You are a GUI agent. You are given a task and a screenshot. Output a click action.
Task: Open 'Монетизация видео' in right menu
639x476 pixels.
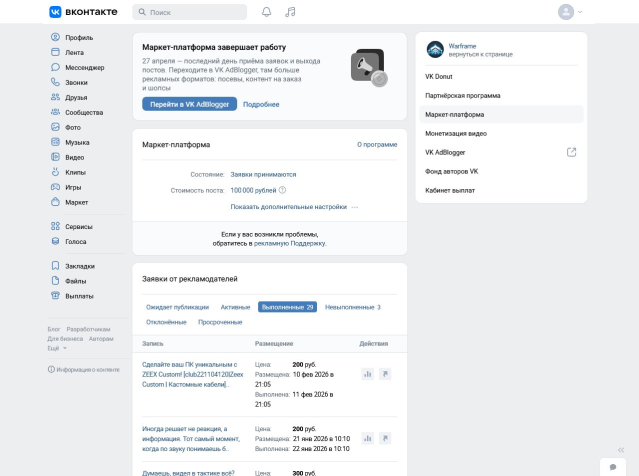pos(456,133)
